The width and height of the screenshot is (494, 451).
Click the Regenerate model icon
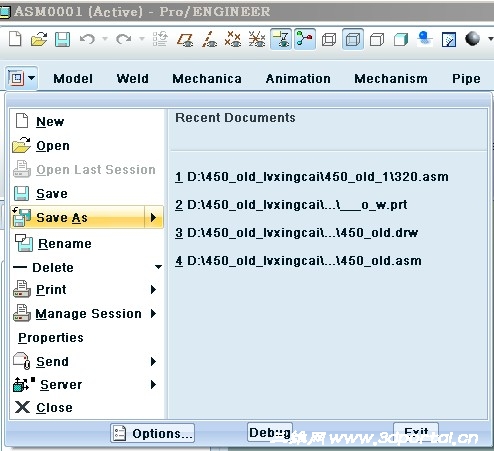tap(160, 39)
